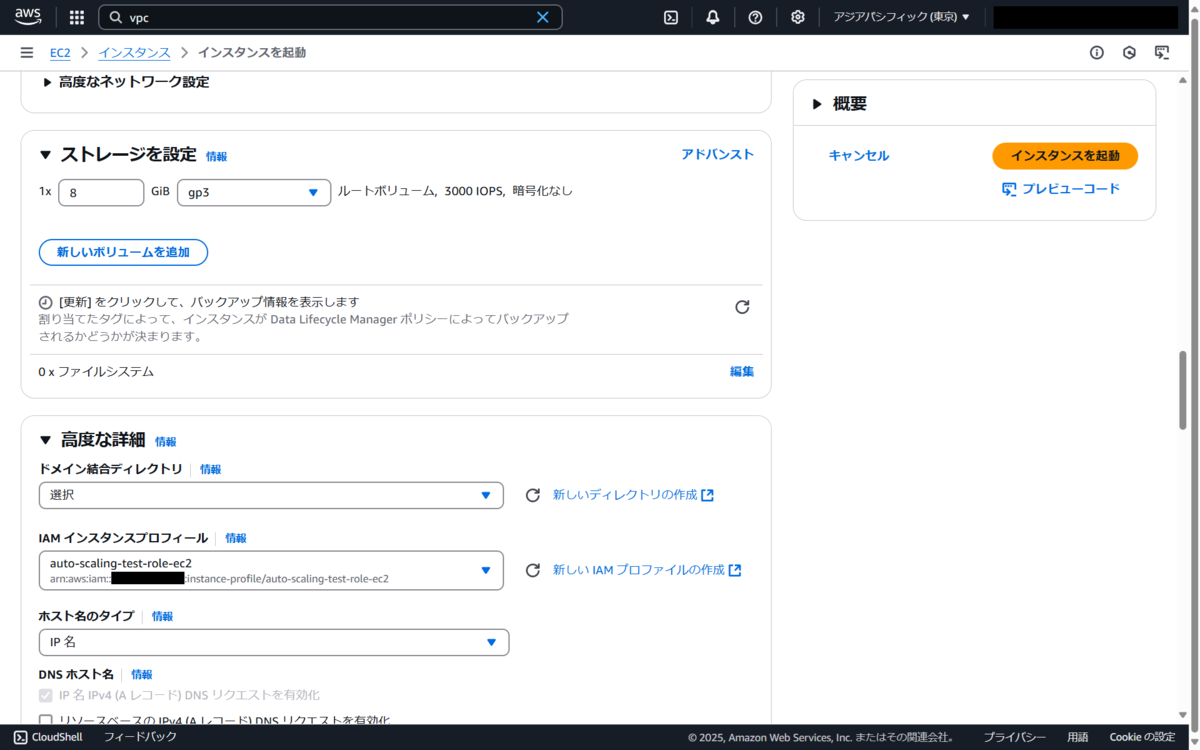Edit the file systems
This screenshot has height=750, width=1200.
[742, 371]
